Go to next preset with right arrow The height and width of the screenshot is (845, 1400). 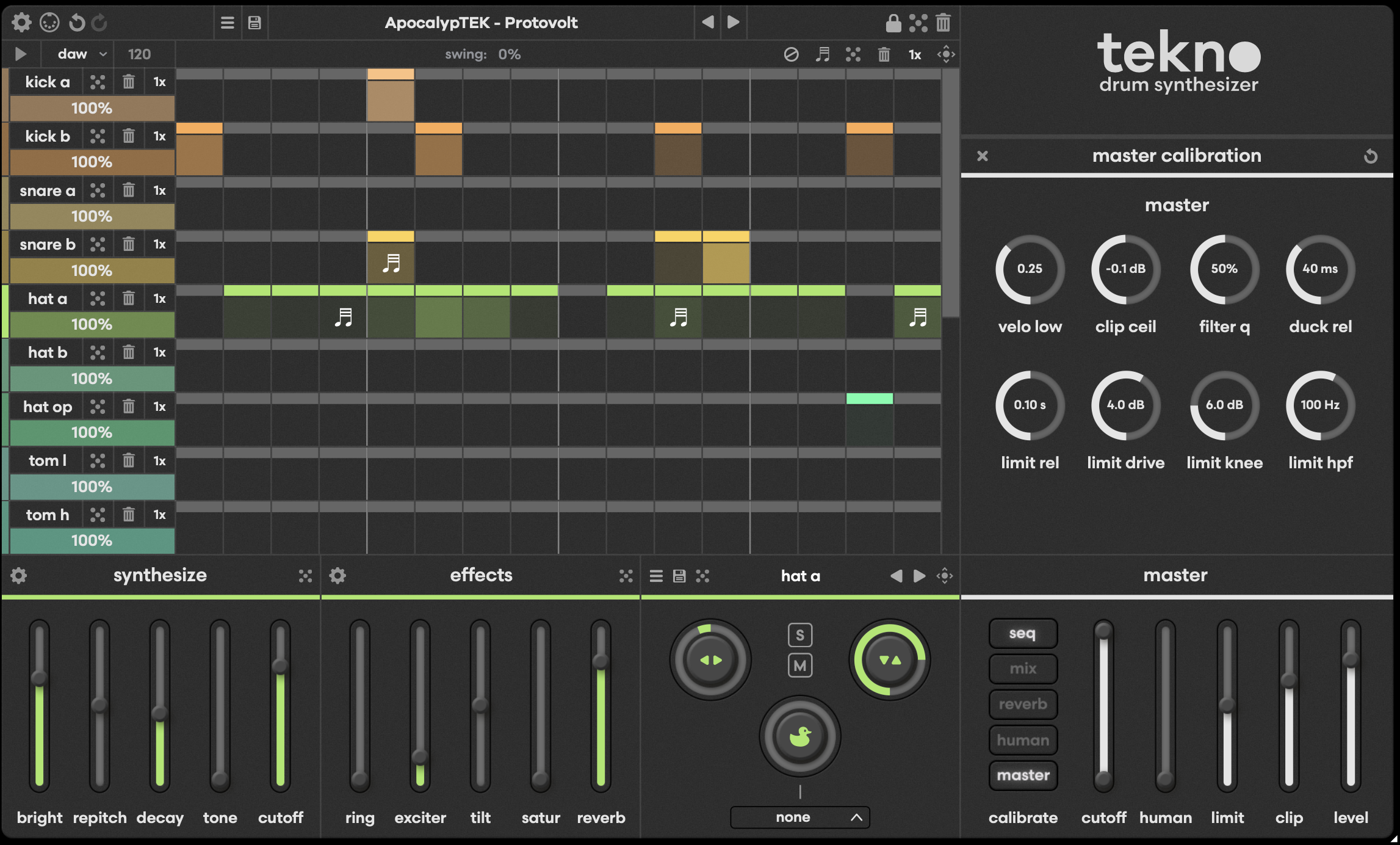click(x=734, y=23)
